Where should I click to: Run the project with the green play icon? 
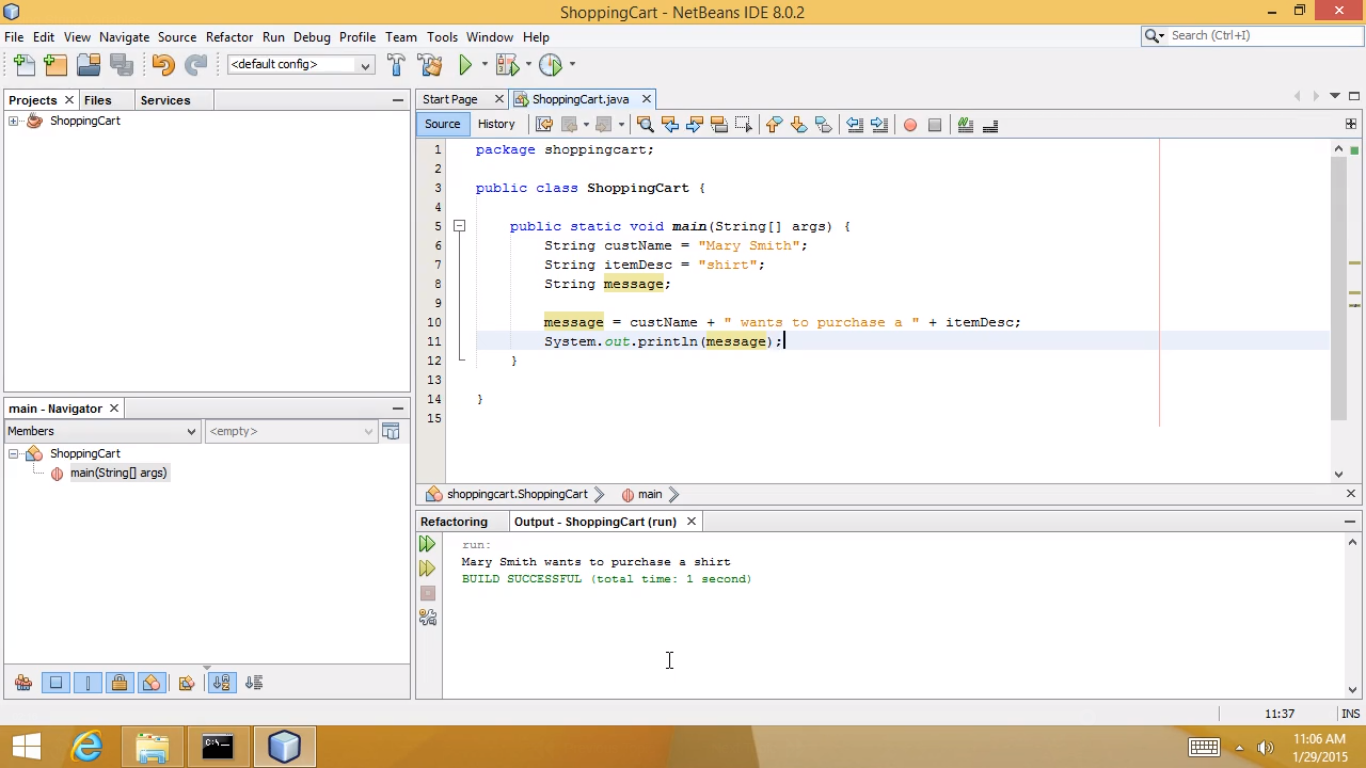coord(465,65)
